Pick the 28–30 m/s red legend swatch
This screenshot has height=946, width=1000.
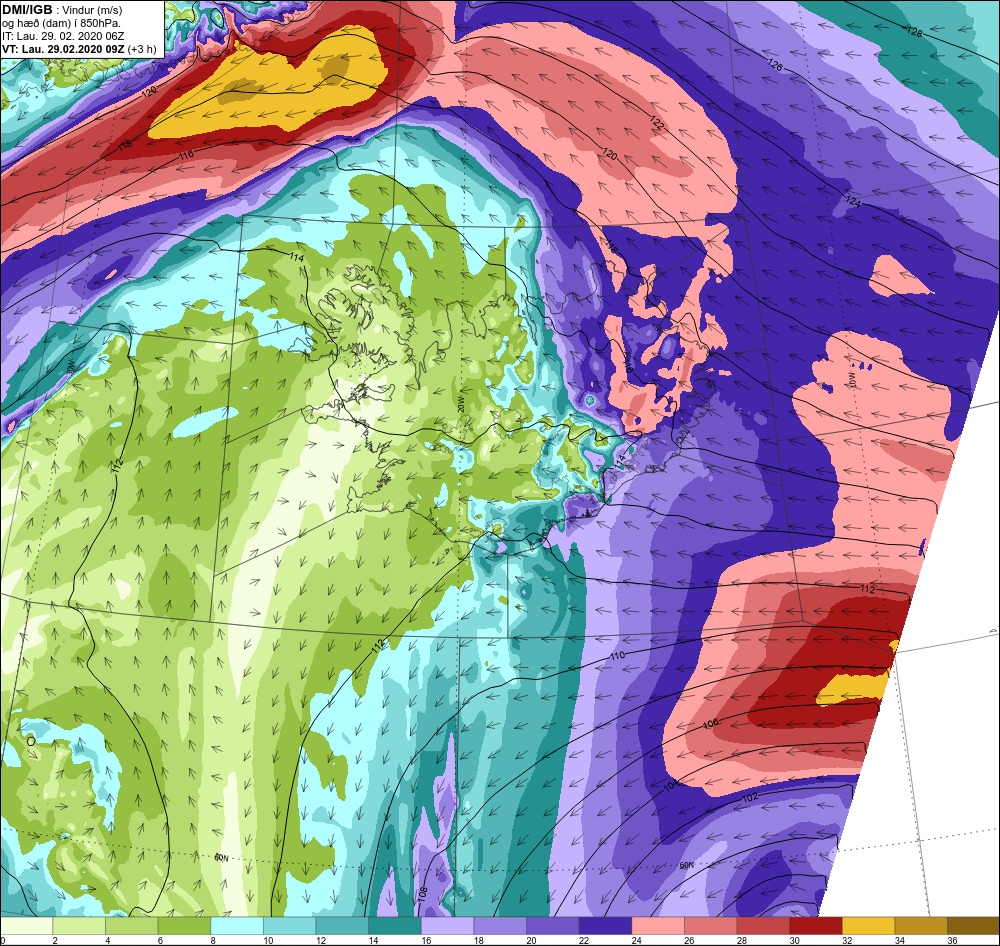click(x=763, y=926)
